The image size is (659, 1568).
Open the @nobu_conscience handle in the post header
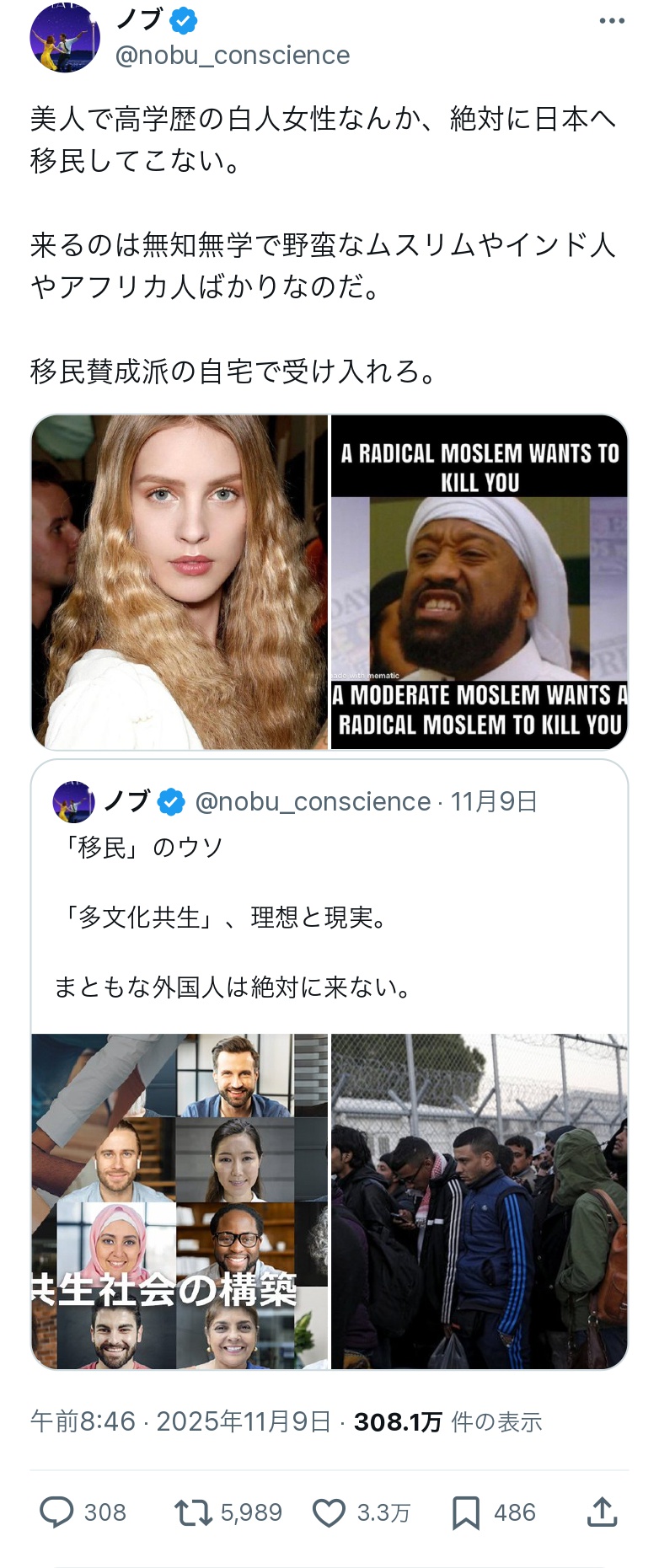[232, 56]
